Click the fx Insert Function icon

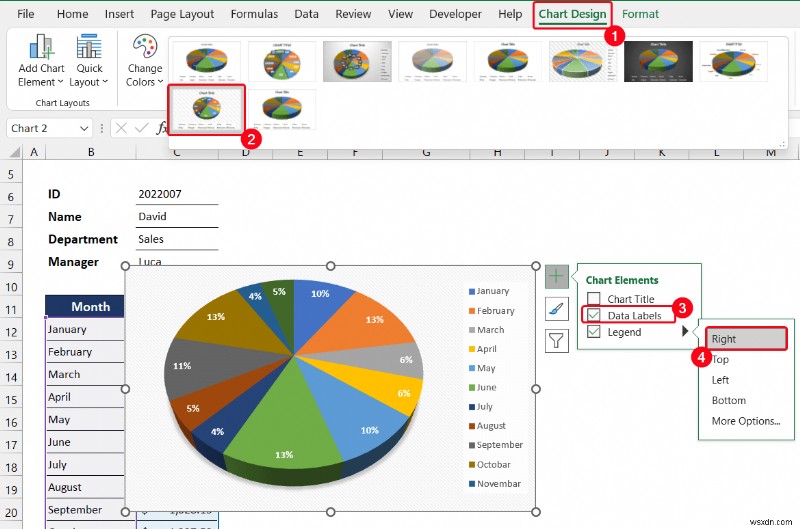tap(161, 128)
